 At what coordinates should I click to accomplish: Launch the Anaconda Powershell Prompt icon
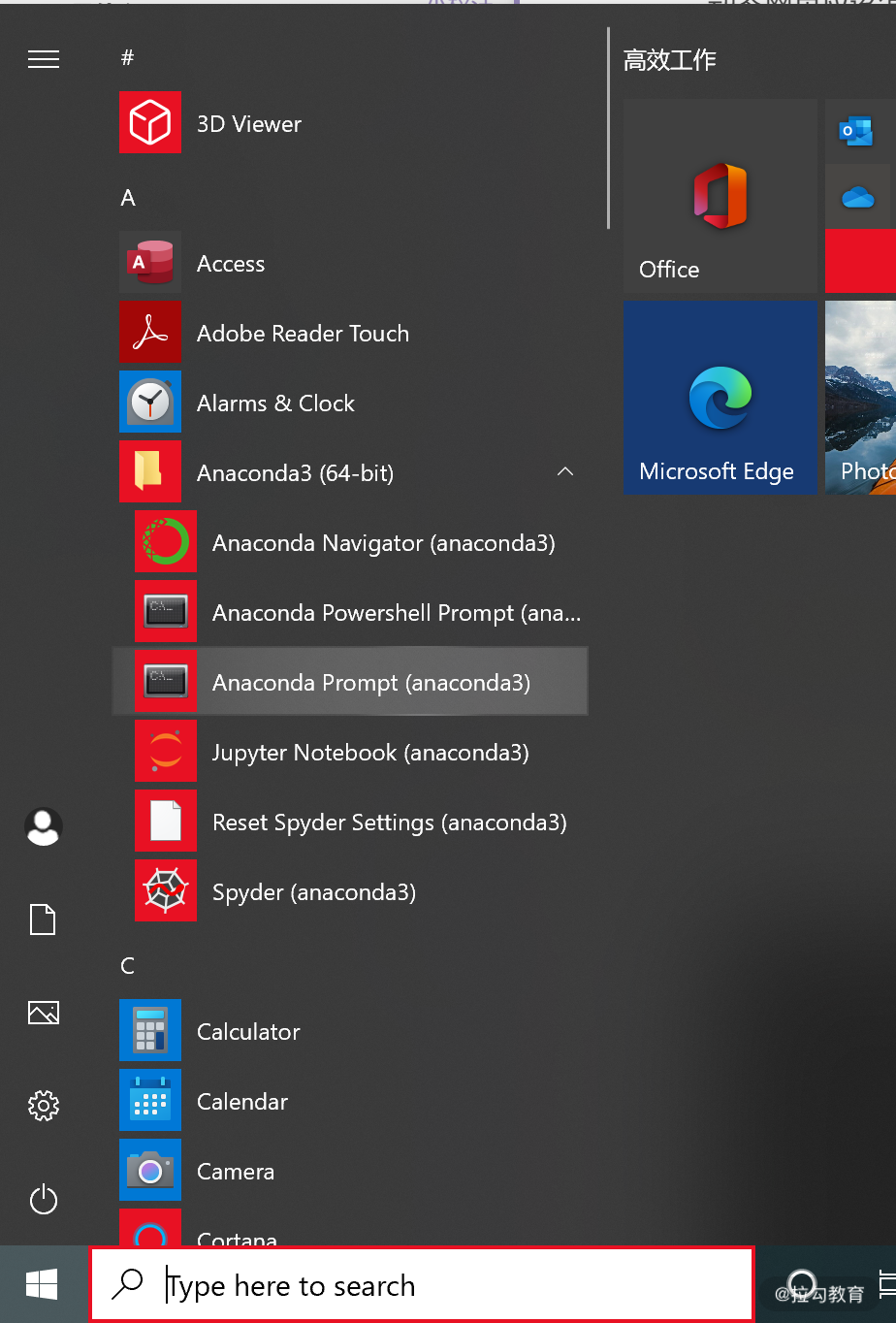(166, 611)
